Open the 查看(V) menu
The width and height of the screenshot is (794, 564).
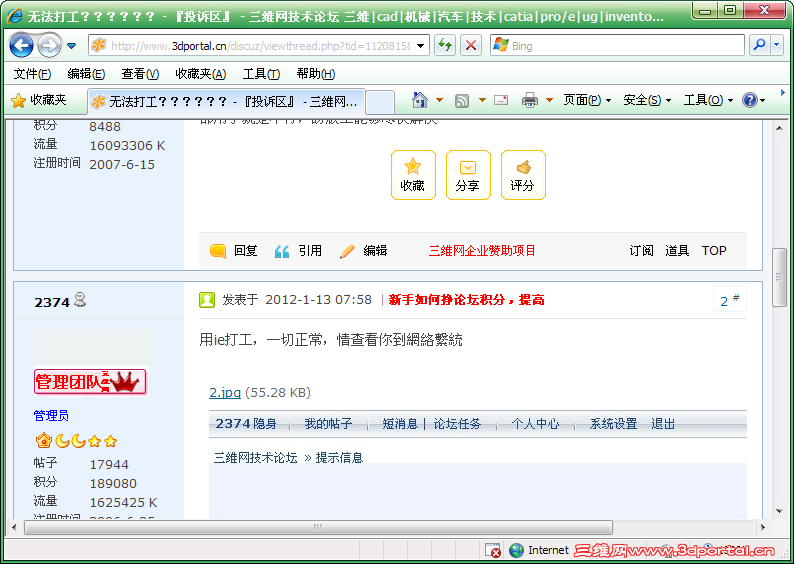(140, 74)
